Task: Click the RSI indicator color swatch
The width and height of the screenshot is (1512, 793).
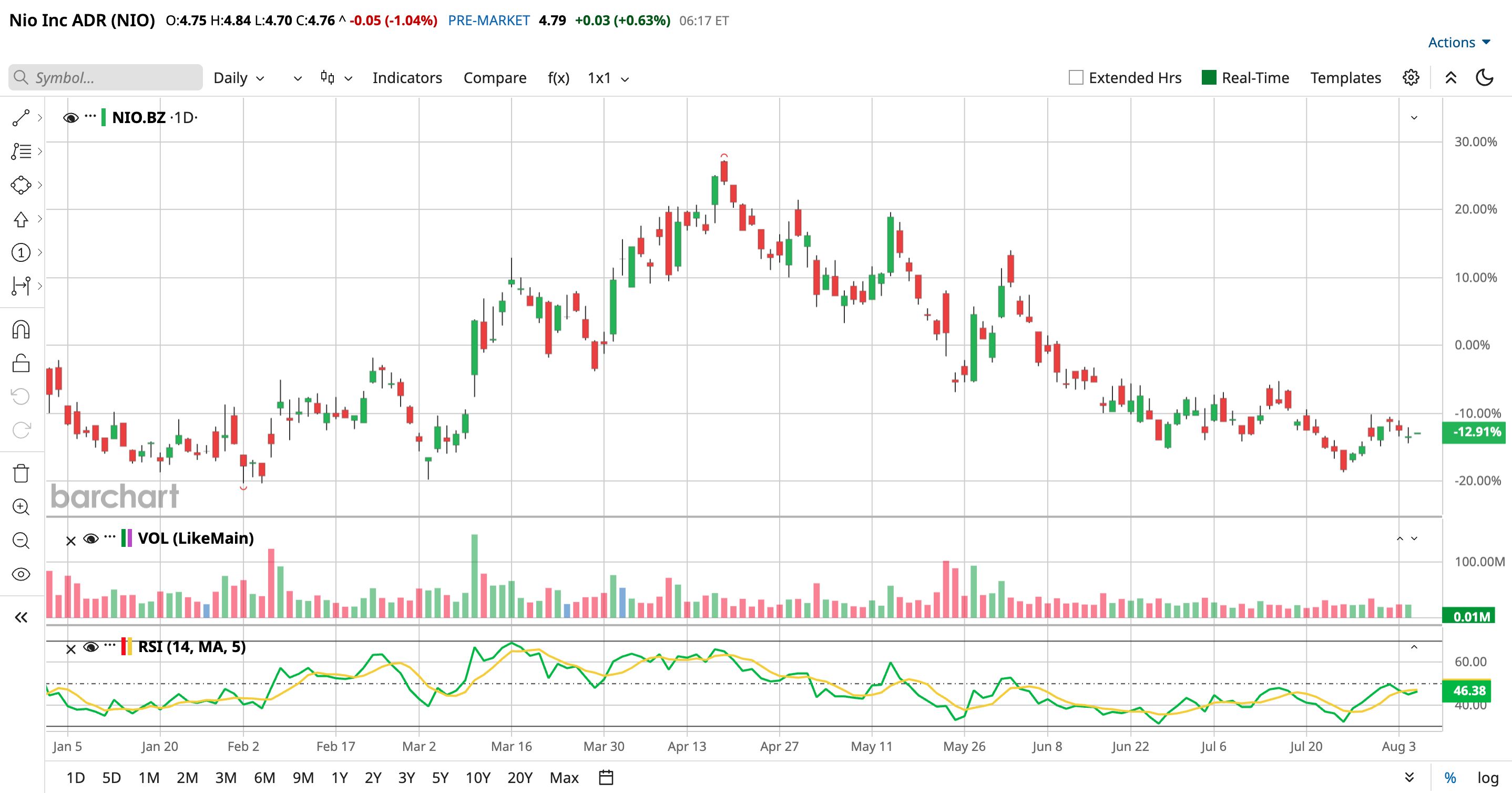Action: (x=127, y=646)
